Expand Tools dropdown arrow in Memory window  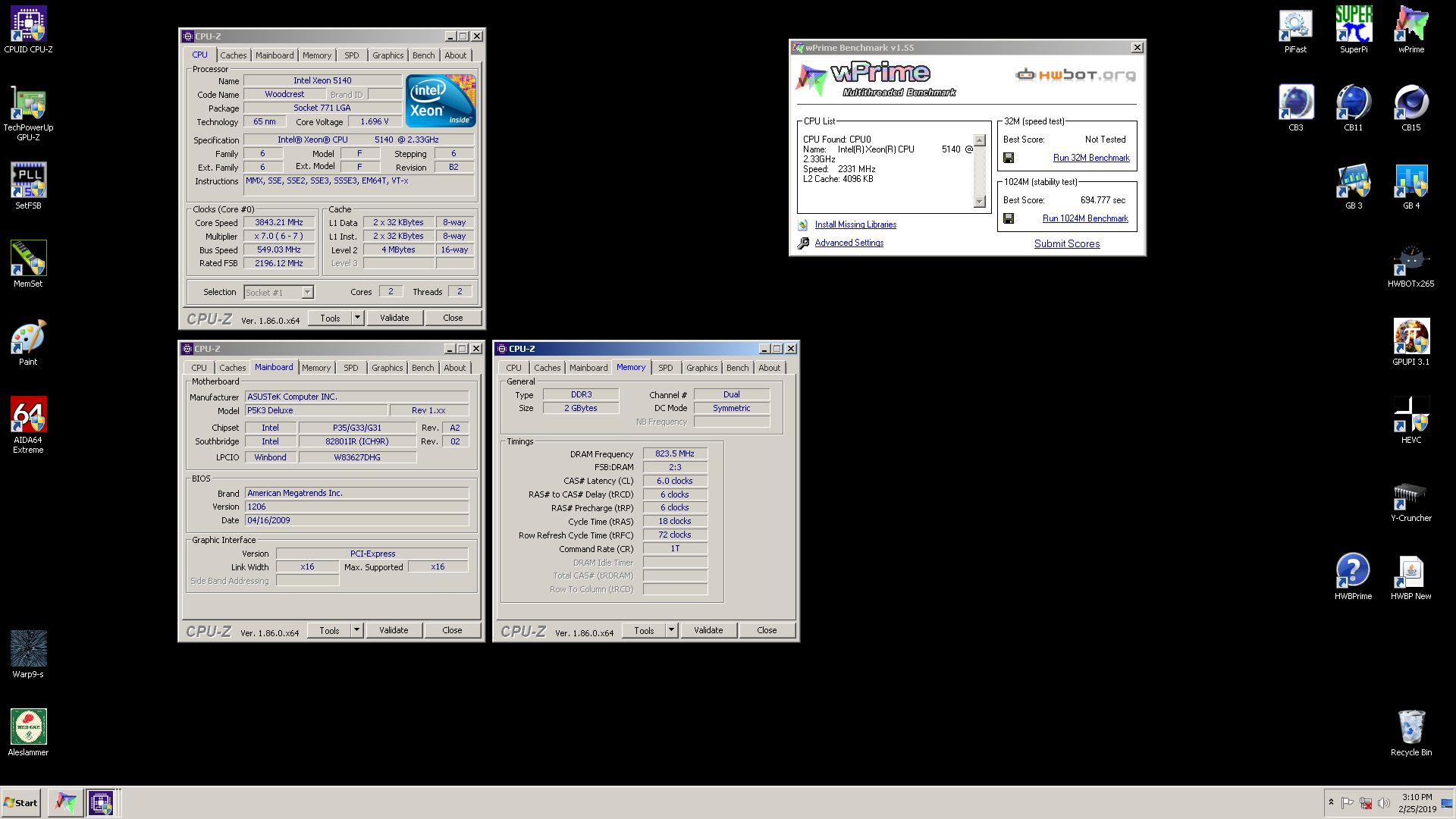[x=672, y=630]
